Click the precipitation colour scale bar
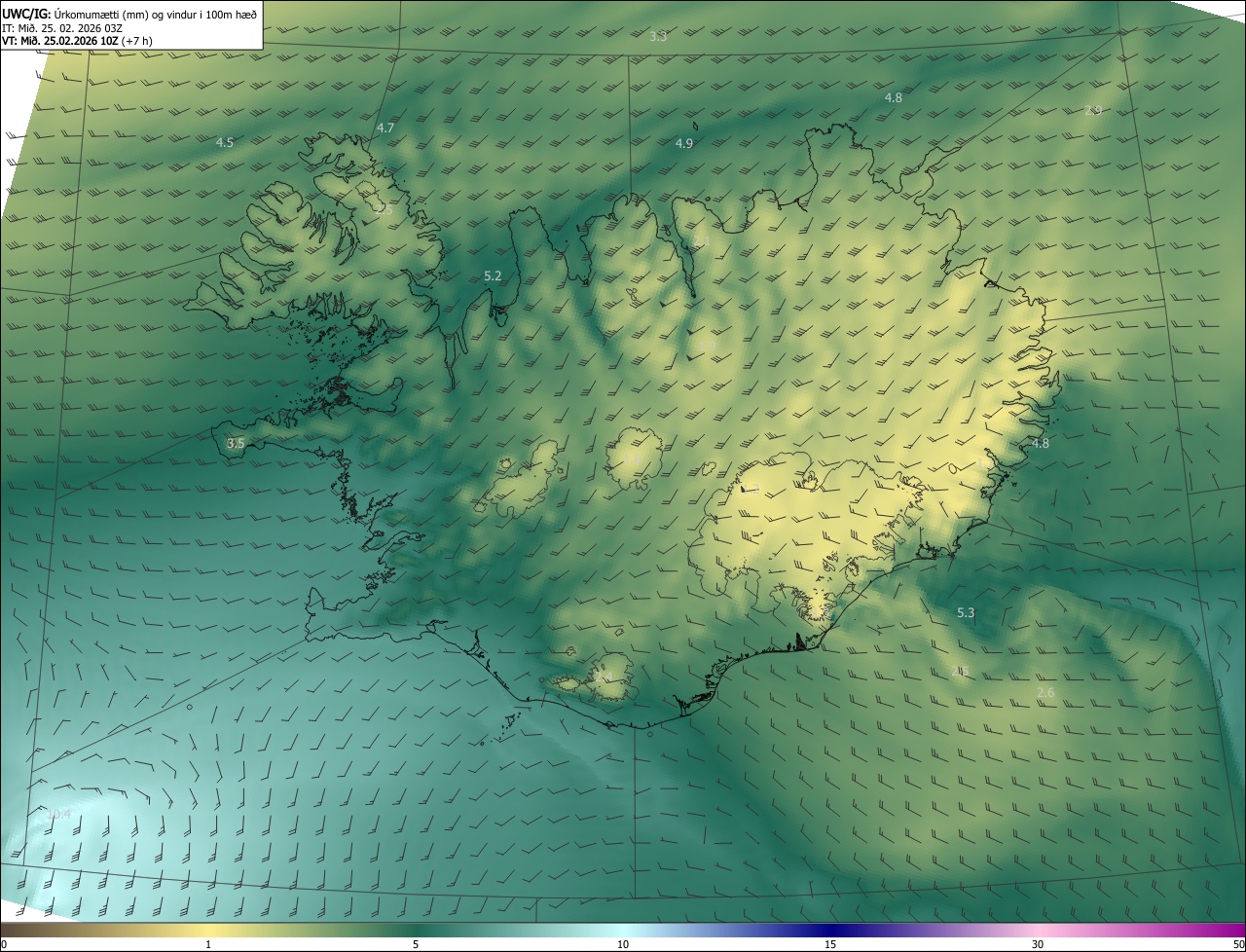 pos(623,931)
